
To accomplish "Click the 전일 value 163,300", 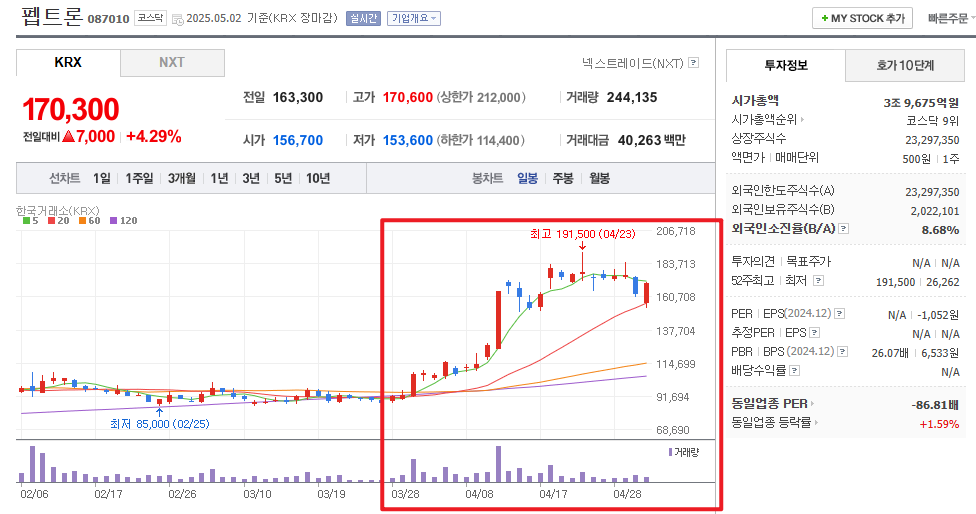I will click(298, 98).
